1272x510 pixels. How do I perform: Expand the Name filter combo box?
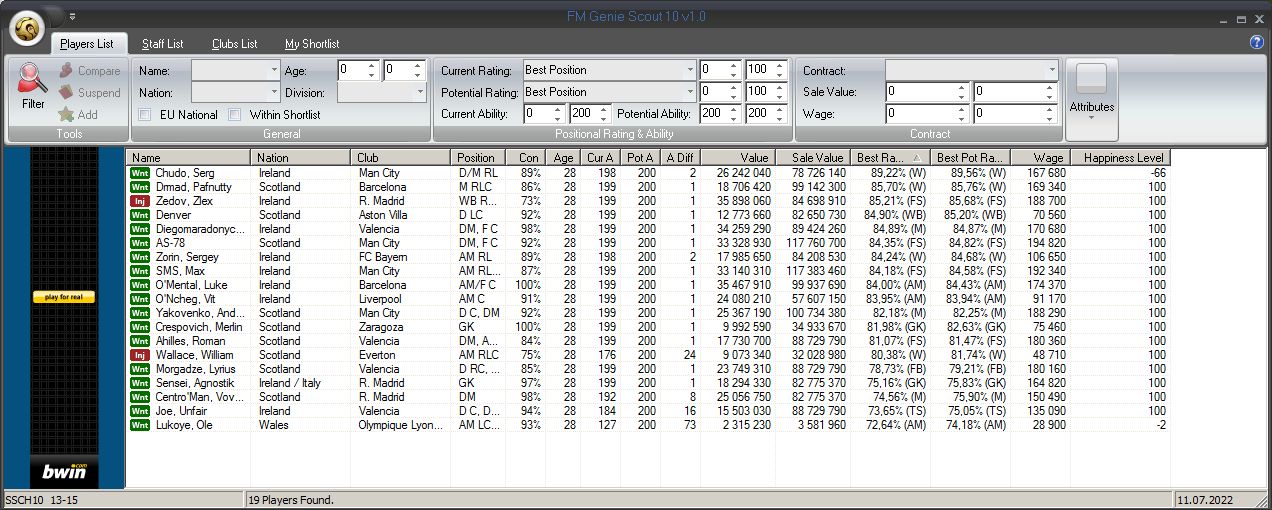[274, 71]
